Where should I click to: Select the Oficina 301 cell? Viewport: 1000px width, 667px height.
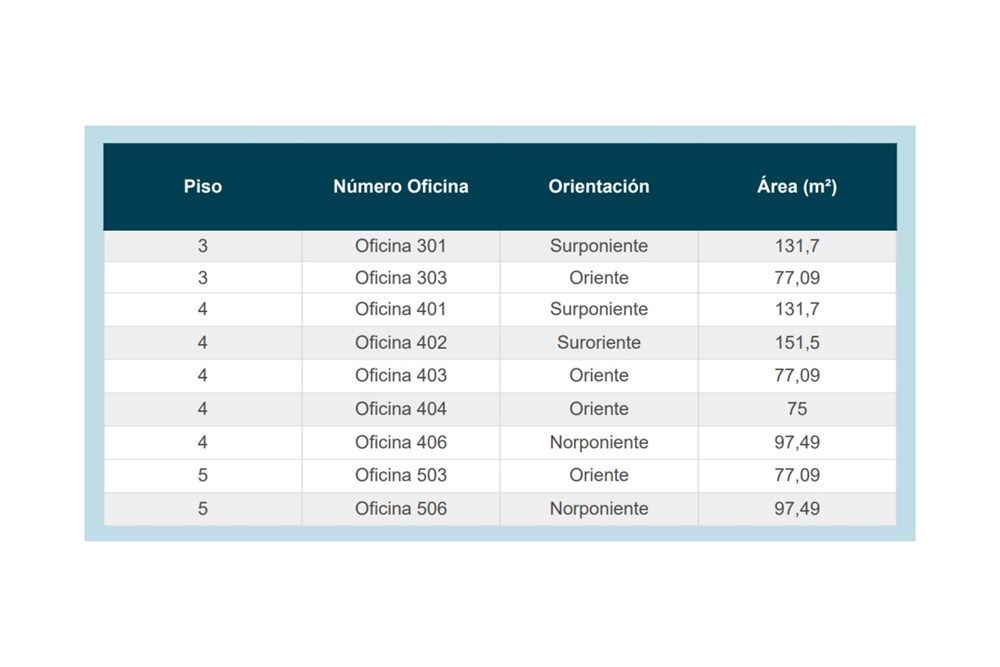point(401,246)
